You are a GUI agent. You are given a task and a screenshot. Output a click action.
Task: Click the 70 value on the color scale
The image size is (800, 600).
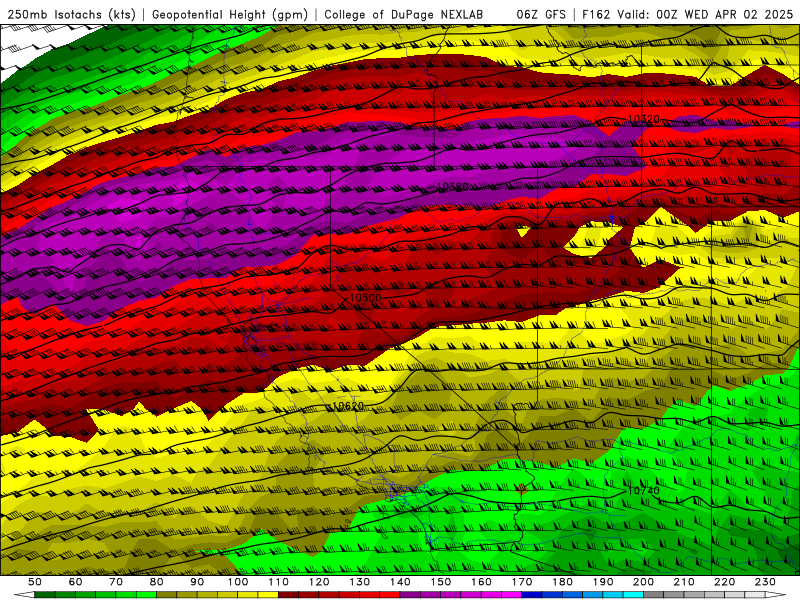tap(116, 582)
